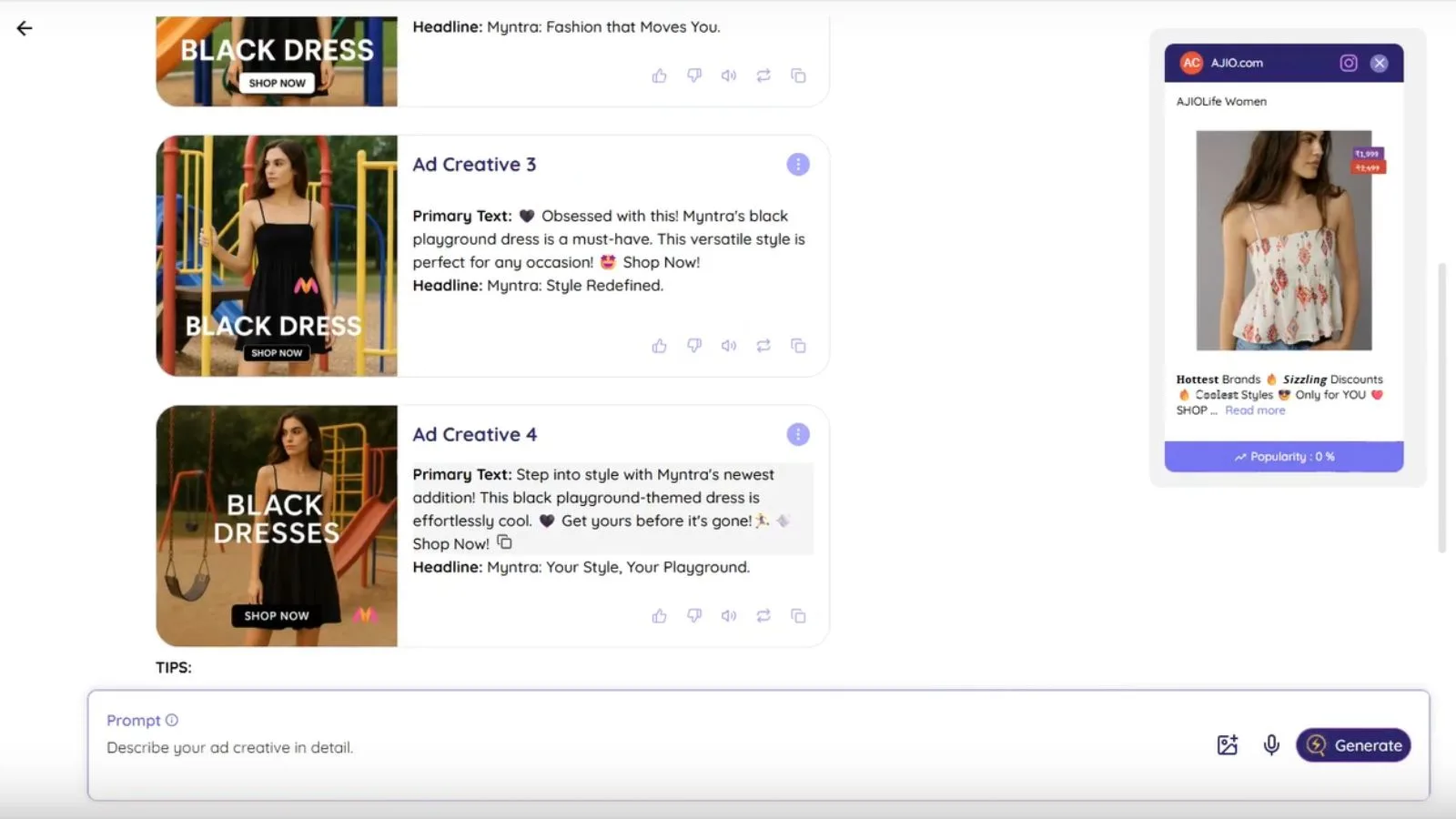Click the Ad Creative 4 title
Screen dimensions: 1456x819
tap(475, 435)
